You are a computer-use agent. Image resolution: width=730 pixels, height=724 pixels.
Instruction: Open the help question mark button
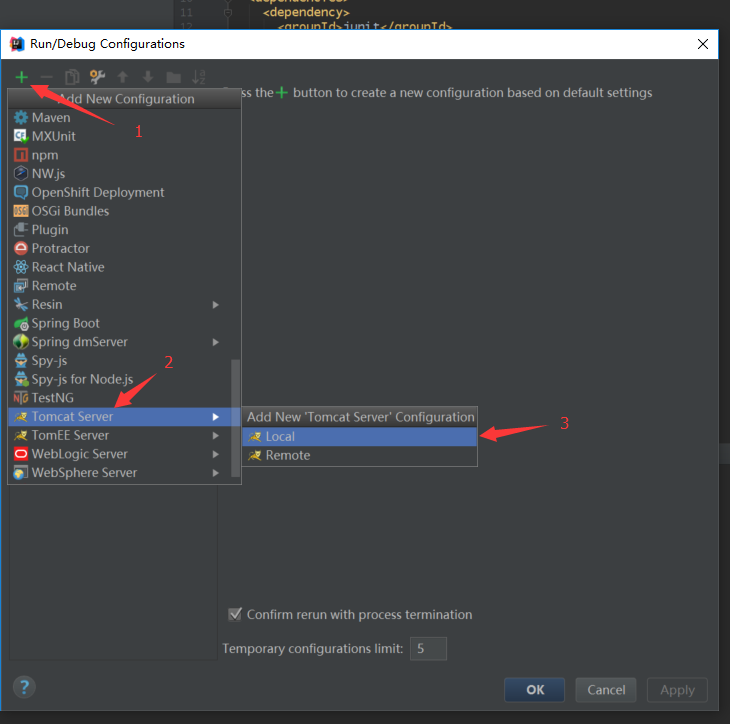[x=24, y=687]
